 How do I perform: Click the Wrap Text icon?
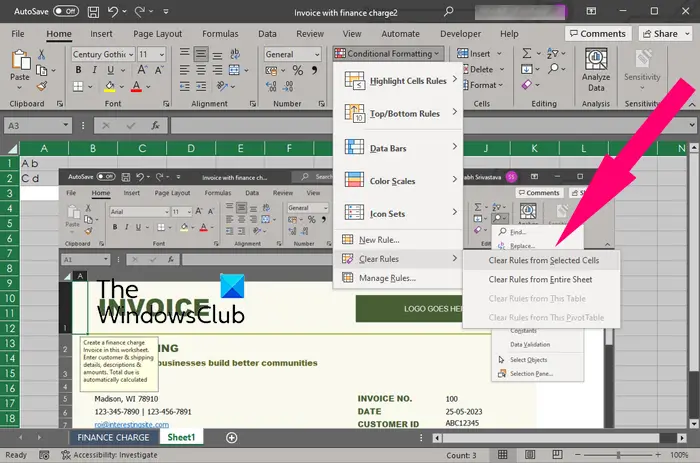pos(235,54)
